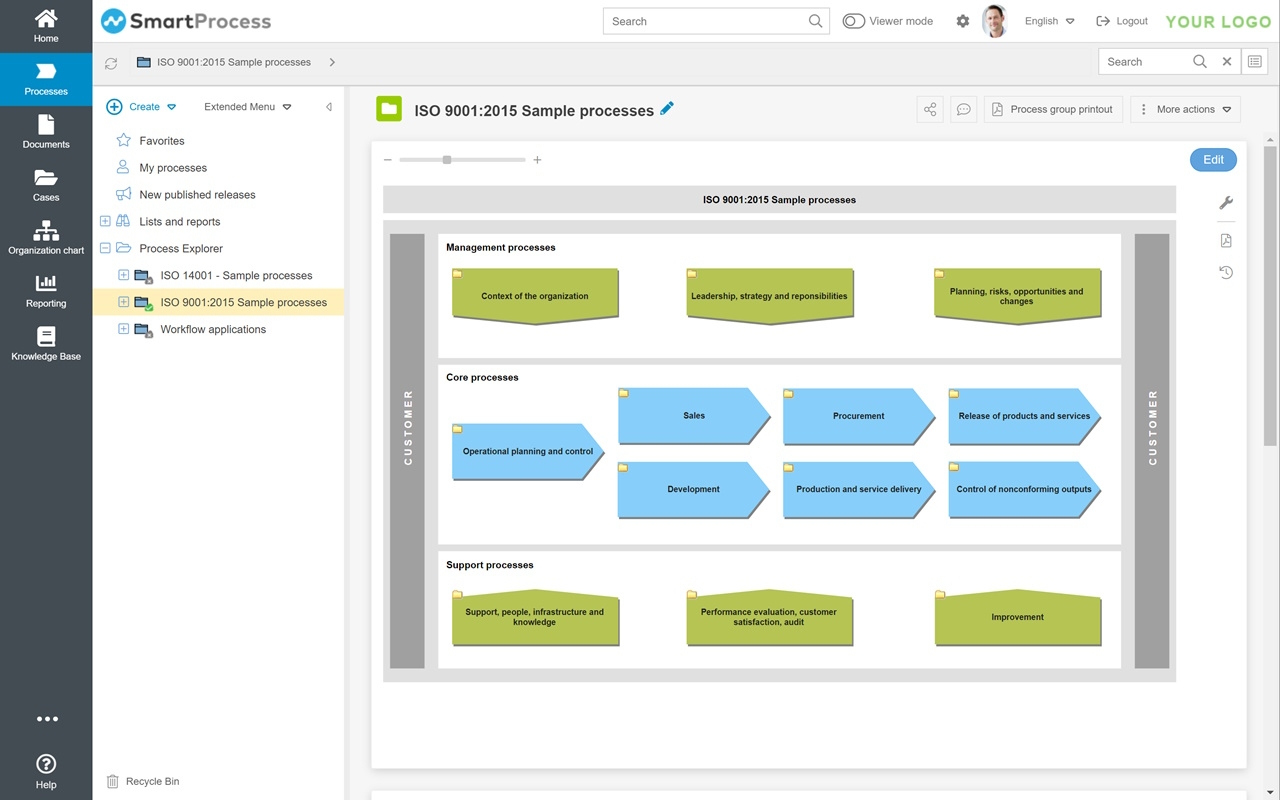Open the comments speech bubble icon
Screen dimensions: 1280x800
963,110
